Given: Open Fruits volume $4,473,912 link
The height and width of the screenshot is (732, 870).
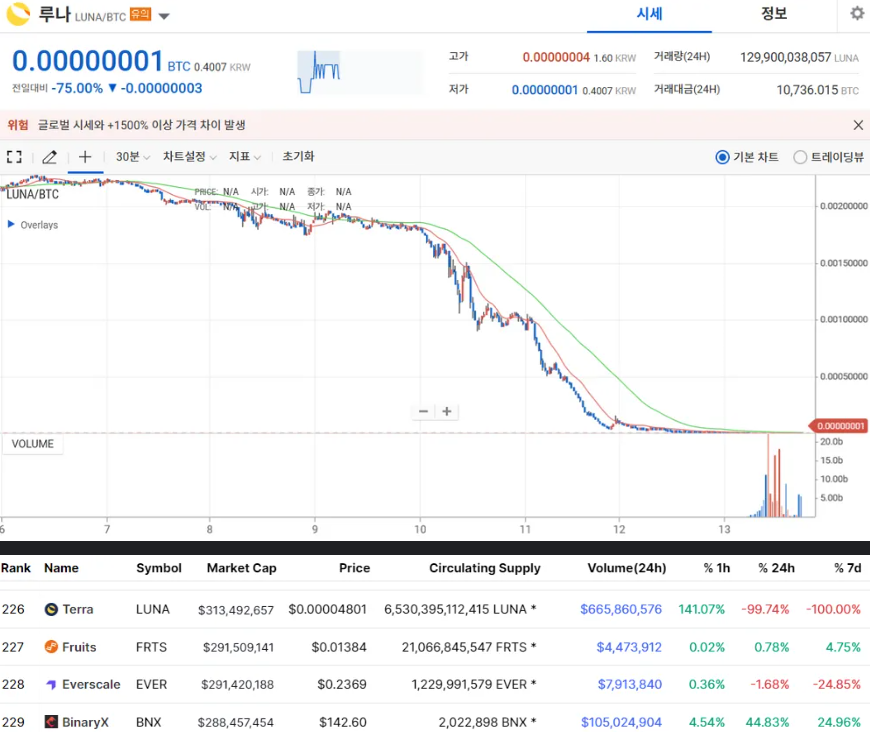Looking at the screenshot, I should click(629, 647).
